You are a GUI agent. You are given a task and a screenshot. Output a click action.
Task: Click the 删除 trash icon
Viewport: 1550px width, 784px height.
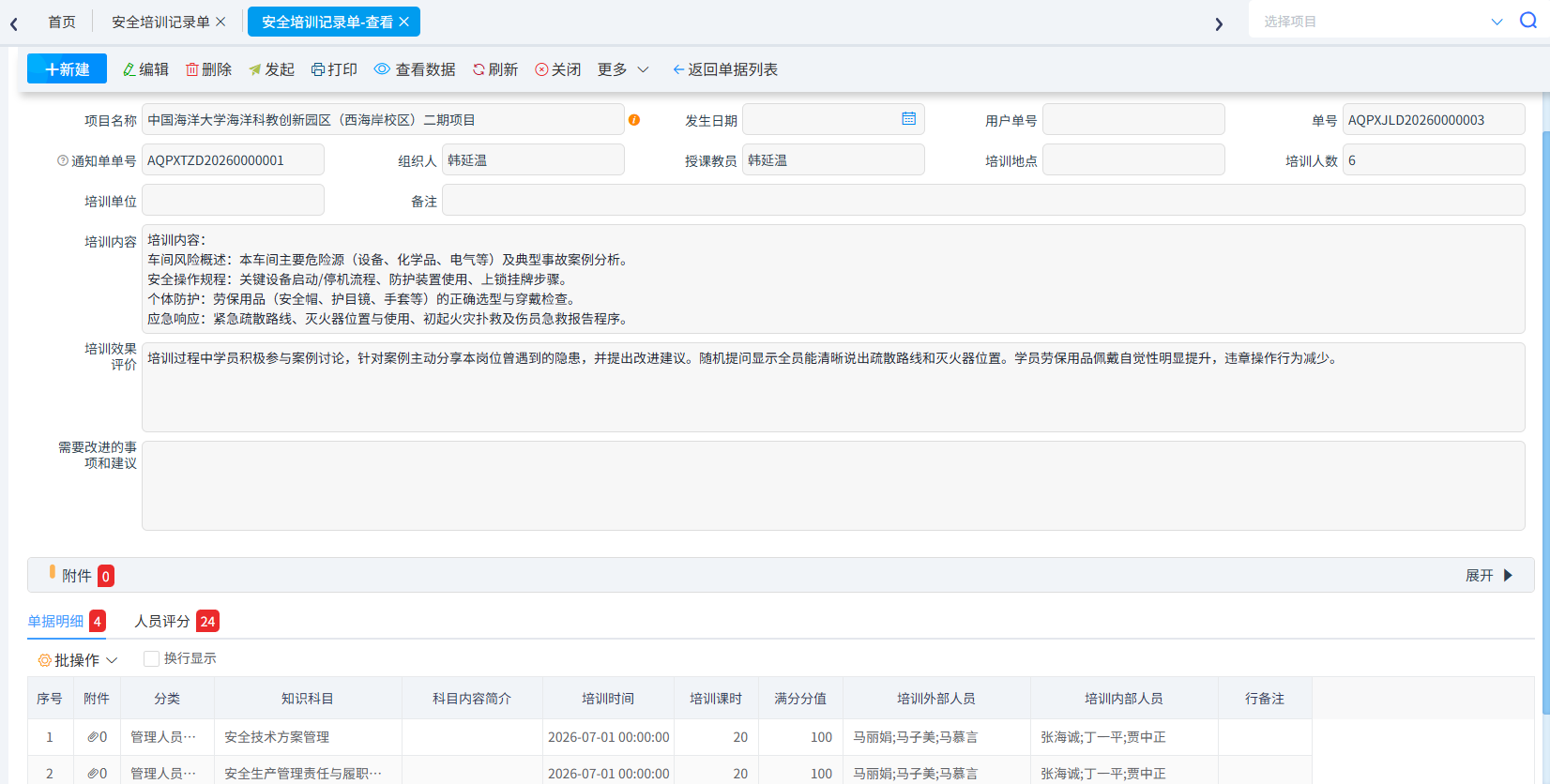[191, 69]
